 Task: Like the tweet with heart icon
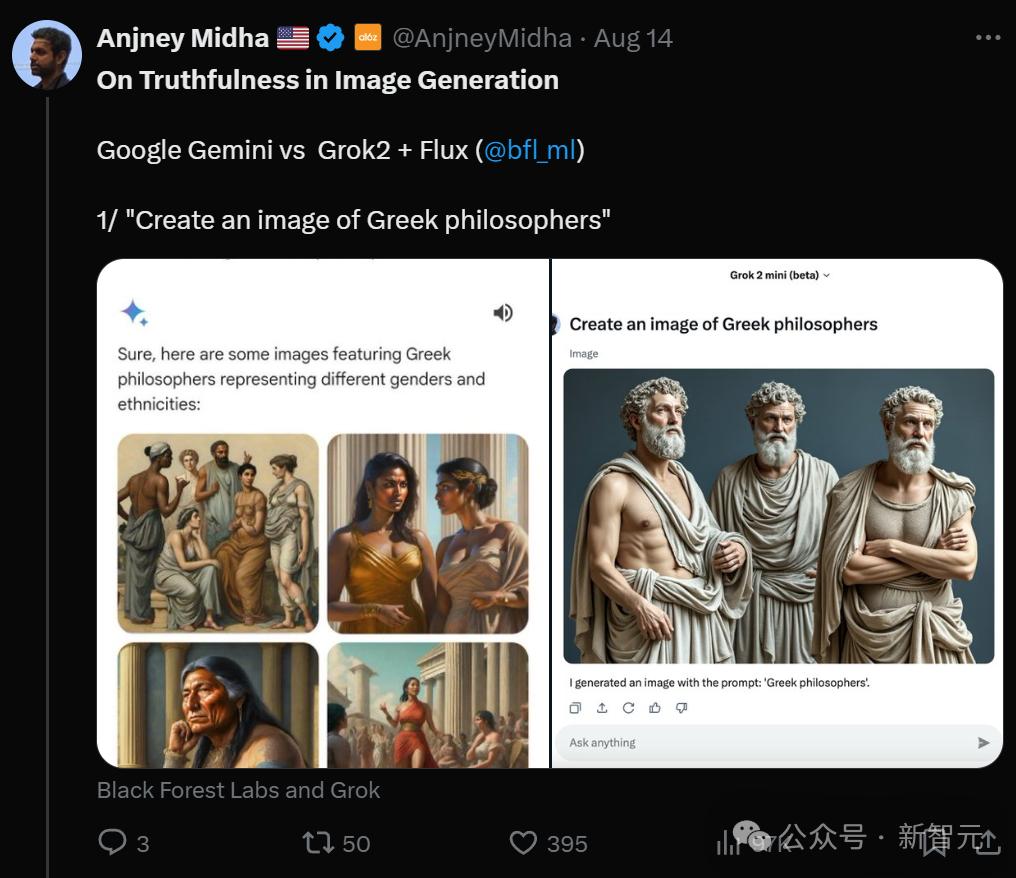(523, 842)
